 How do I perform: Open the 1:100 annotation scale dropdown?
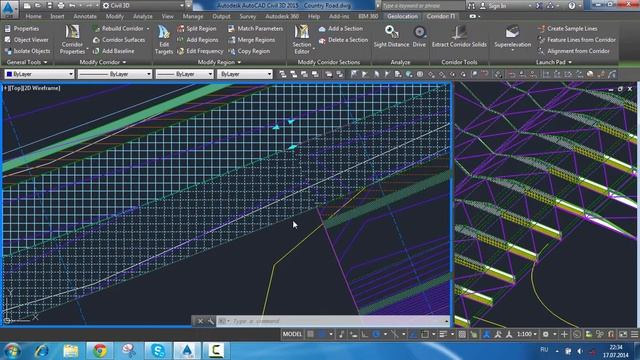point(527,334)
